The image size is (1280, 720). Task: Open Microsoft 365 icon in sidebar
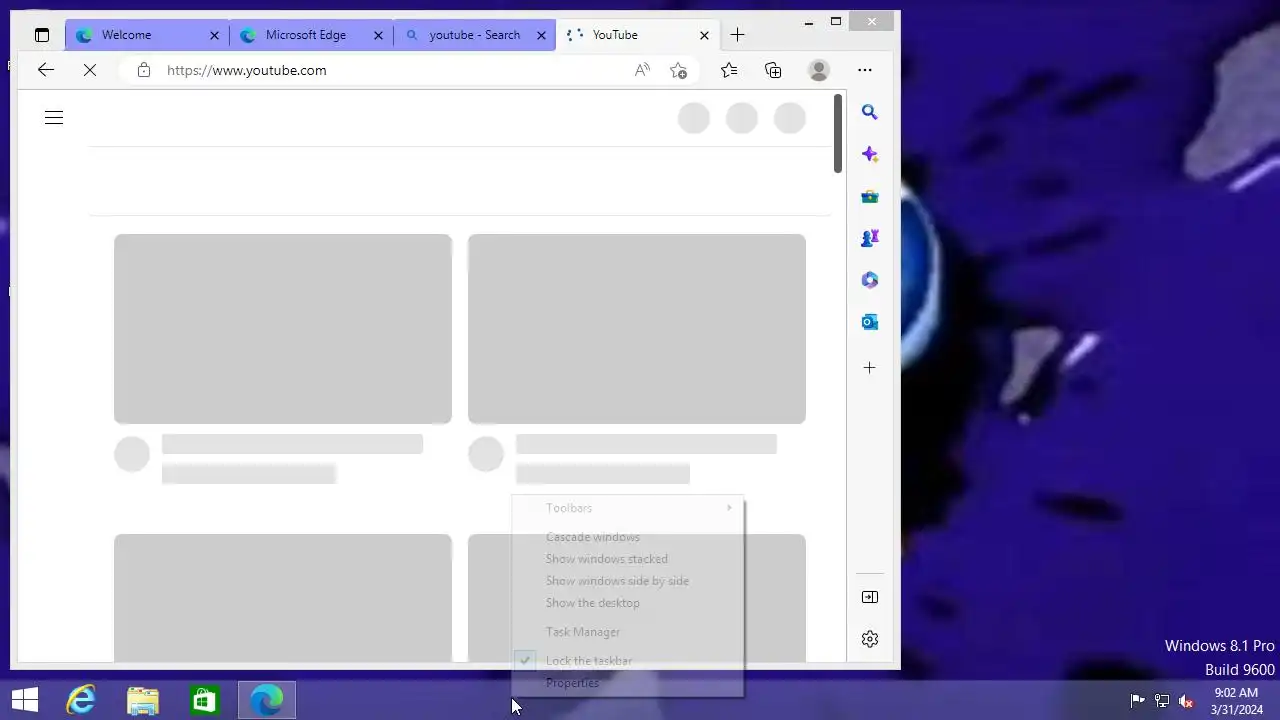pyautogui.click(x=870, y=280)
